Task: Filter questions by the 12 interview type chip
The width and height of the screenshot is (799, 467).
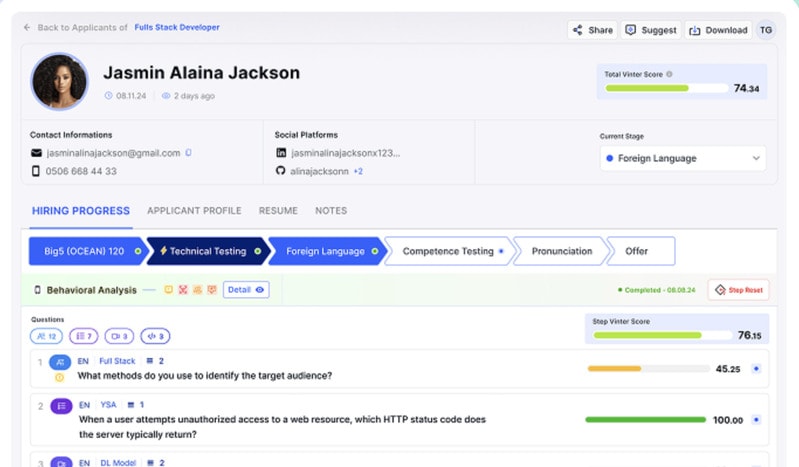Action: pyautogui.click(x=46, y=336)
